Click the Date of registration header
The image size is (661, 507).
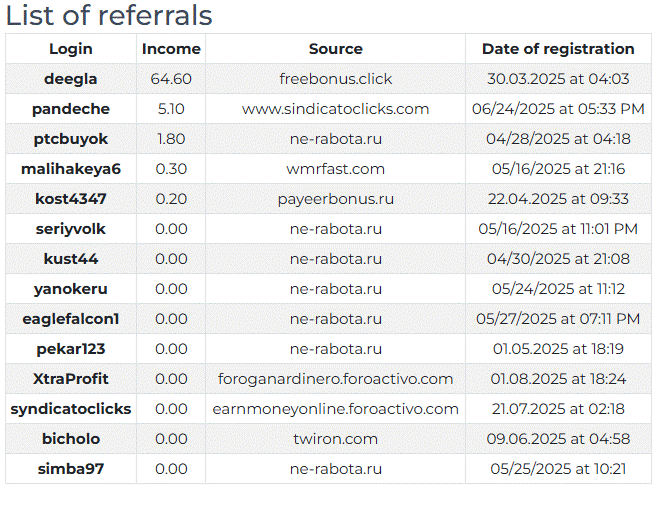(558, 49)
